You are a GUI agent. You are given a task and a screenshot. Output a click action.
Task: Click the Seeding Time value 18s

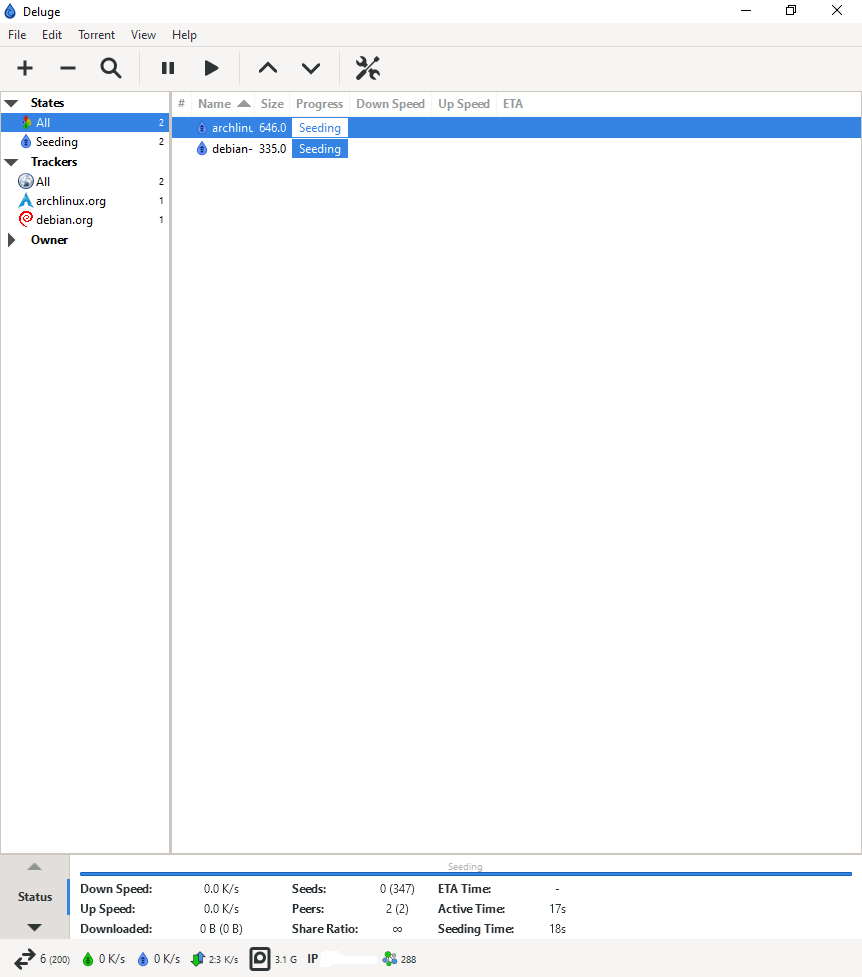click(557, 929)
